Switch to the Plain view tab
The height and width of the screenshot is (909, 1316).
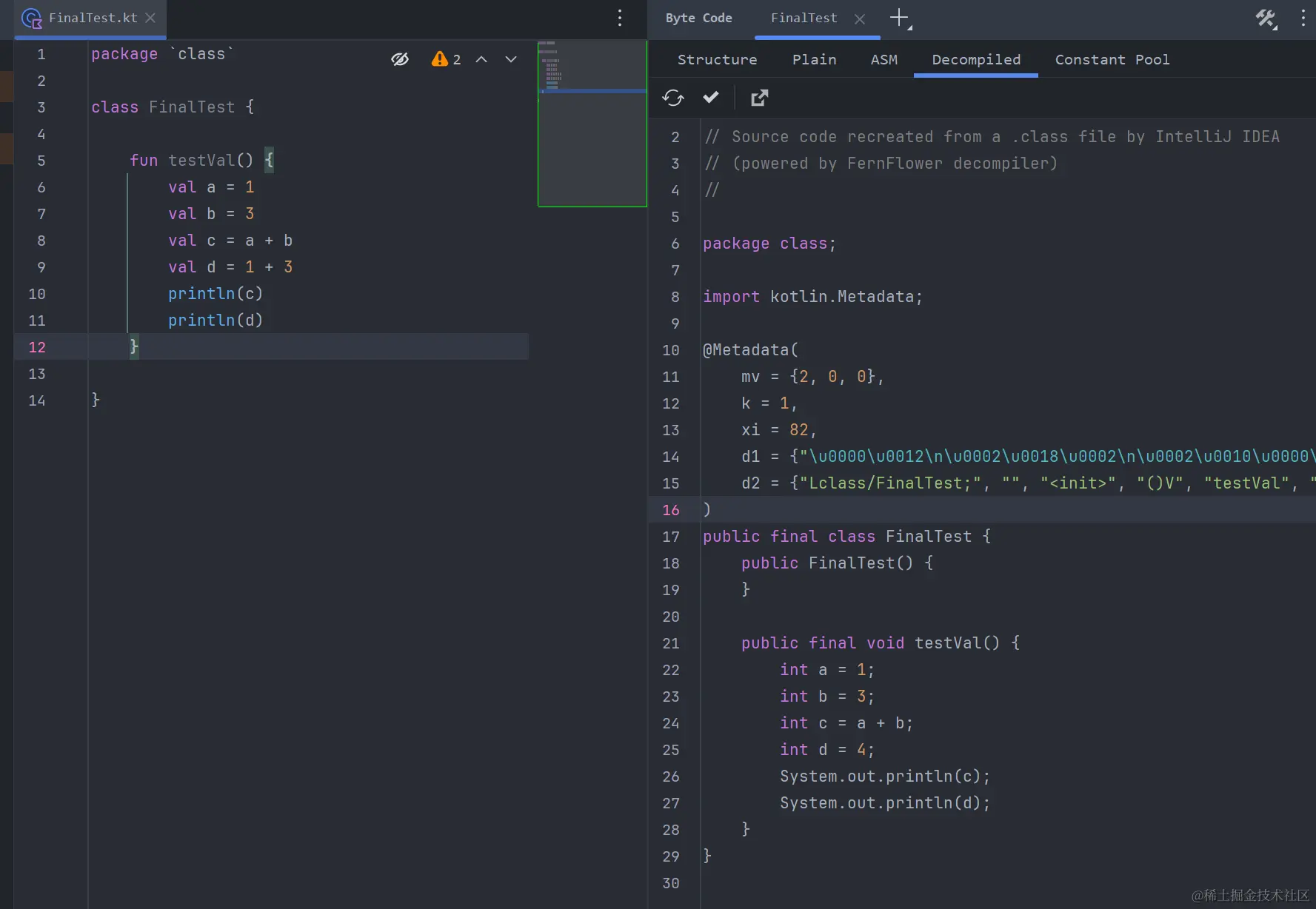click(x=814, y=59)
